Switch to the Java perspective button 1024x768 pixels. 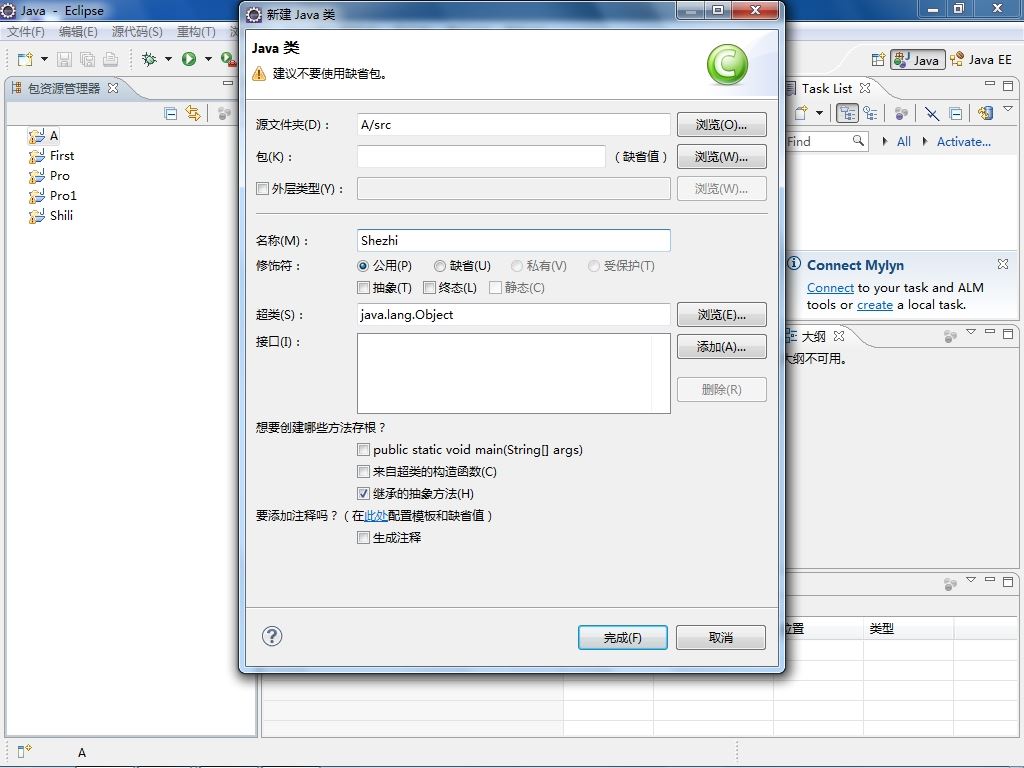coord(918,59)
